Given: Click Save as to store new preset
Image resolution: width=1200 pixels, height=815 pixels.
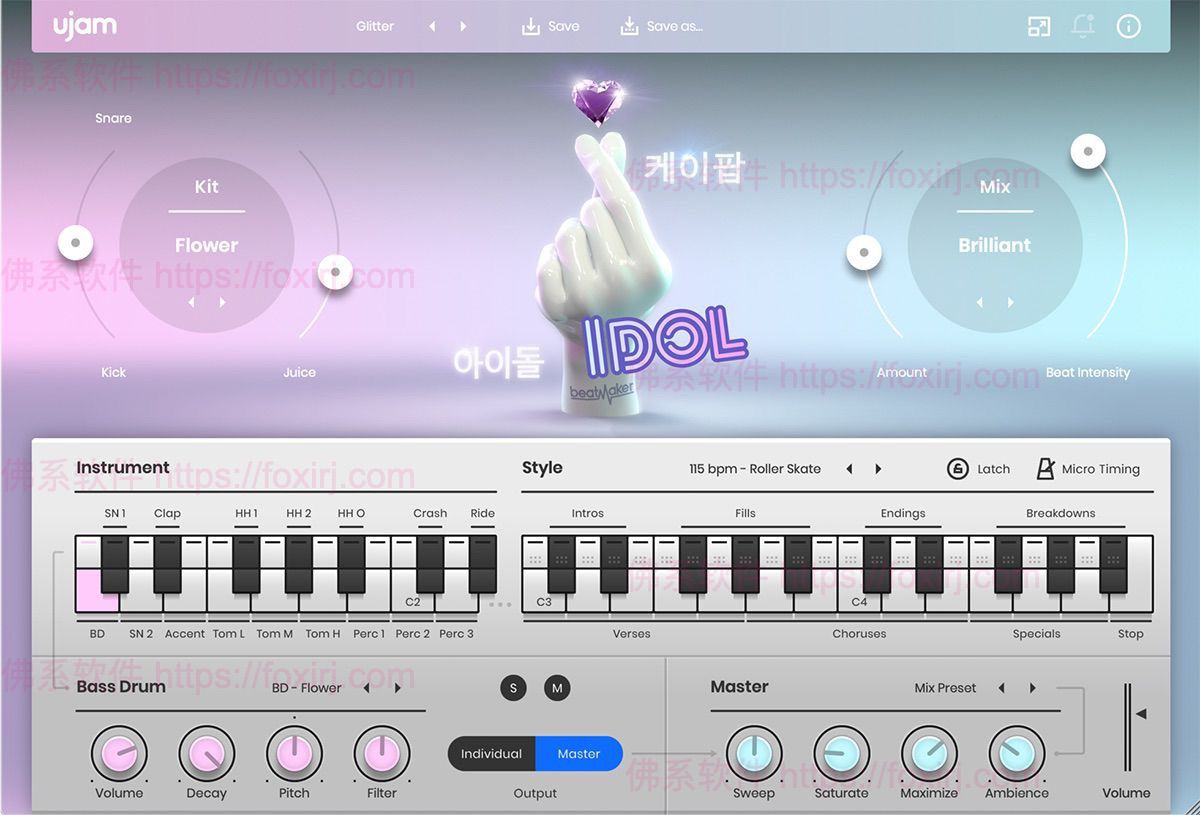Looking at the screenshot, I should 662,26.
